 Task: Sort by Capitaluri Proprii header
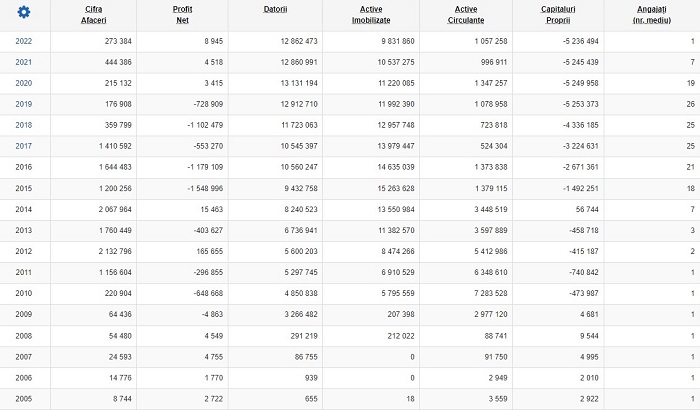click(x=558, y=15)
